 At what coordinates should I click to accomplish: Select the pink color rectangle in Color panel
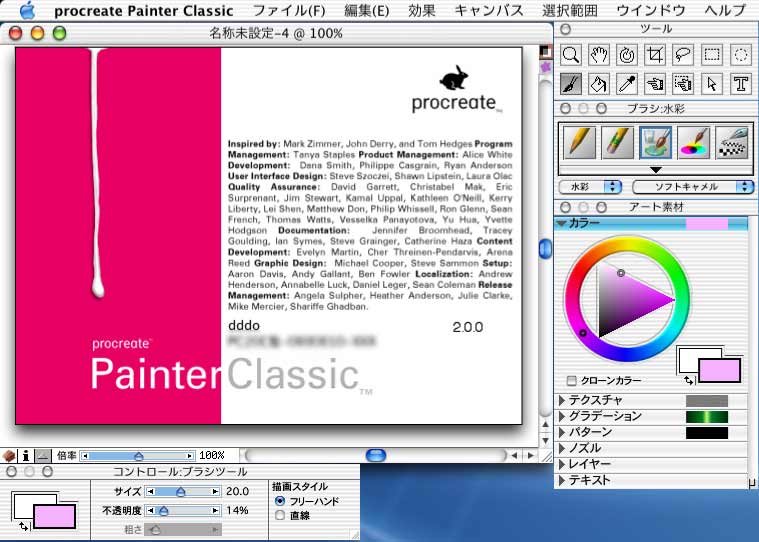(x=720, y=370)
